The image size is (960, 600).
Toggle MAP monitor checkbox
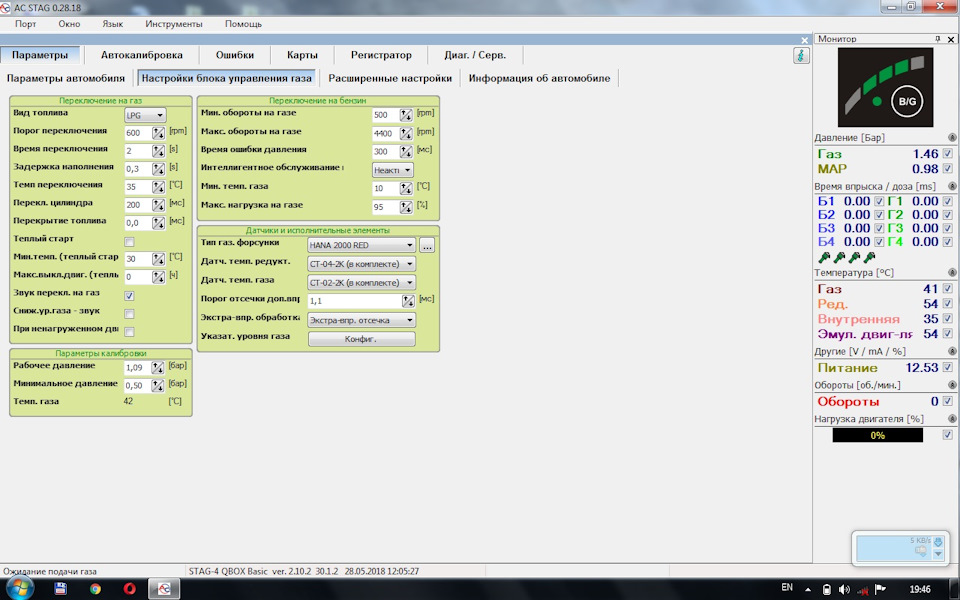tap(948, 168)
